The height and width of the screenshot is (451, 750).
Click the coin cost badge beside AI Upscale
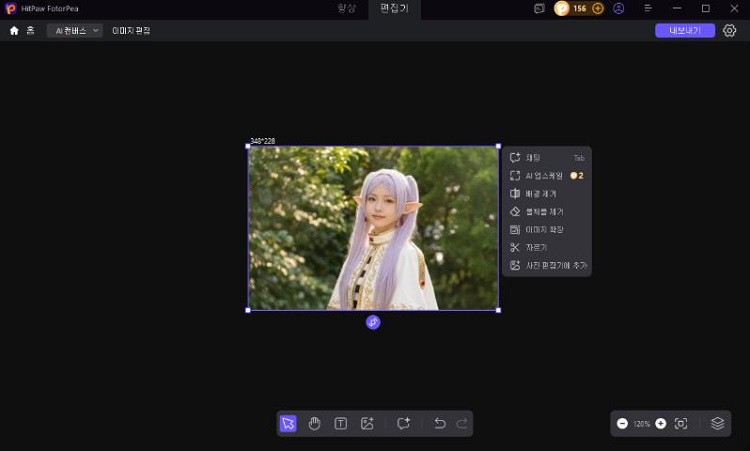coord(577,176)
